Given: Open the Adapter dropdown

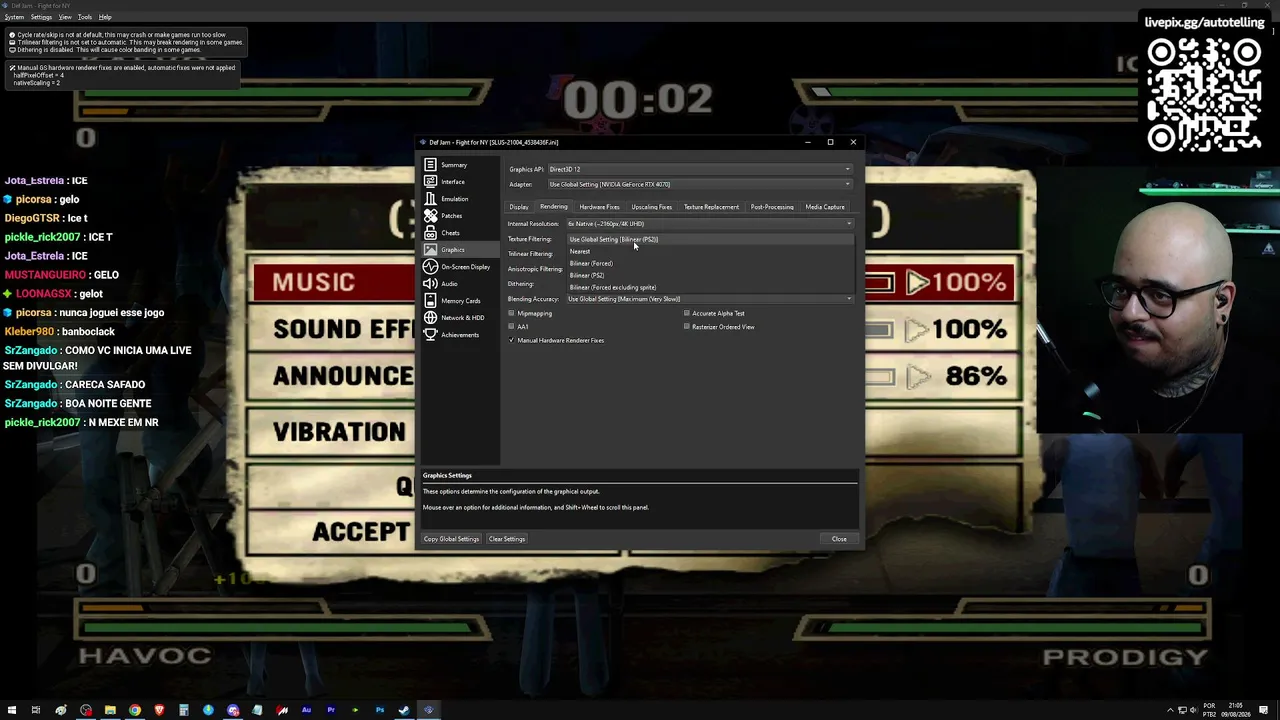Looking at the screenshot, I should 700,184.
